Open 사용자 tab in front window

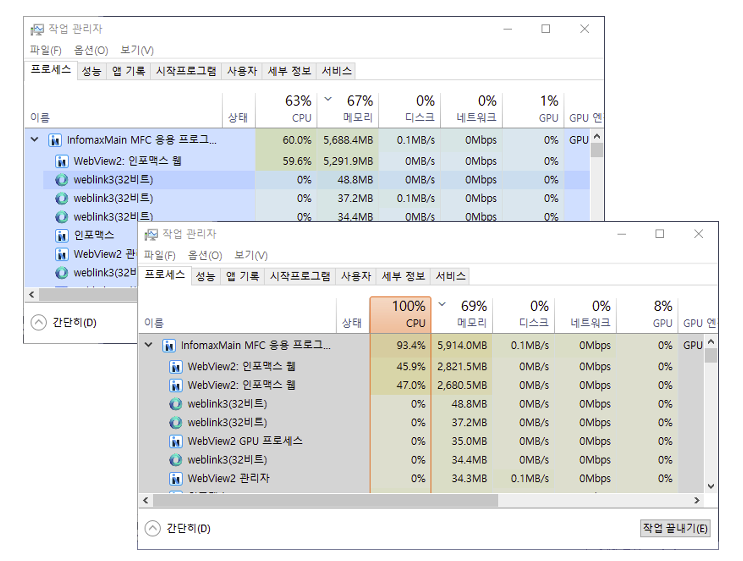356,276
